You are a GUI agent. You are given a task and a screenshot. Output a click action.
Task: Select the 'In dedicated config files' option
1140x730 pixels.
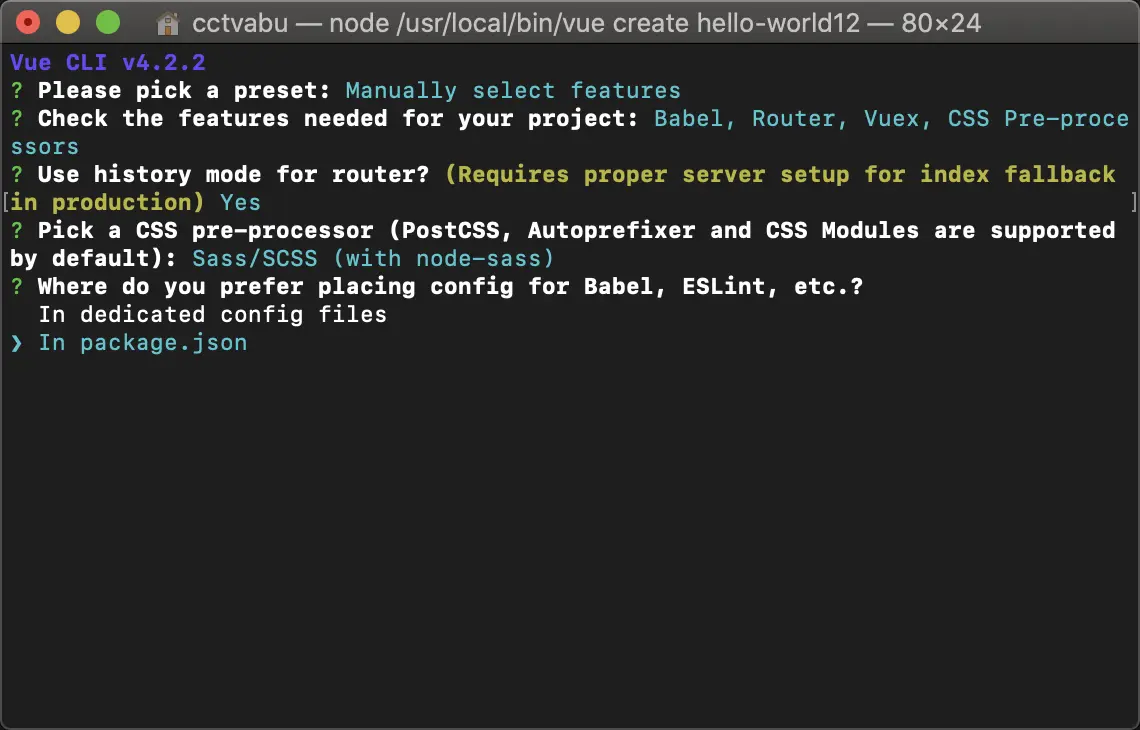pyautogui.click(x=212, y=315)
